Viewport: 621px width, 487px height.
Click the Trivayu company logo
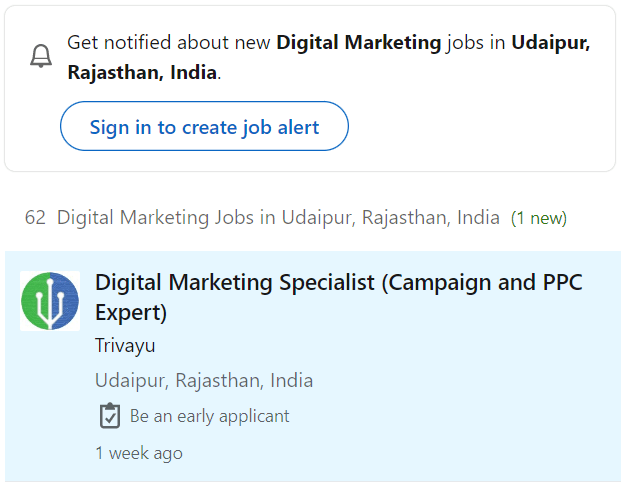click(50, 301)
